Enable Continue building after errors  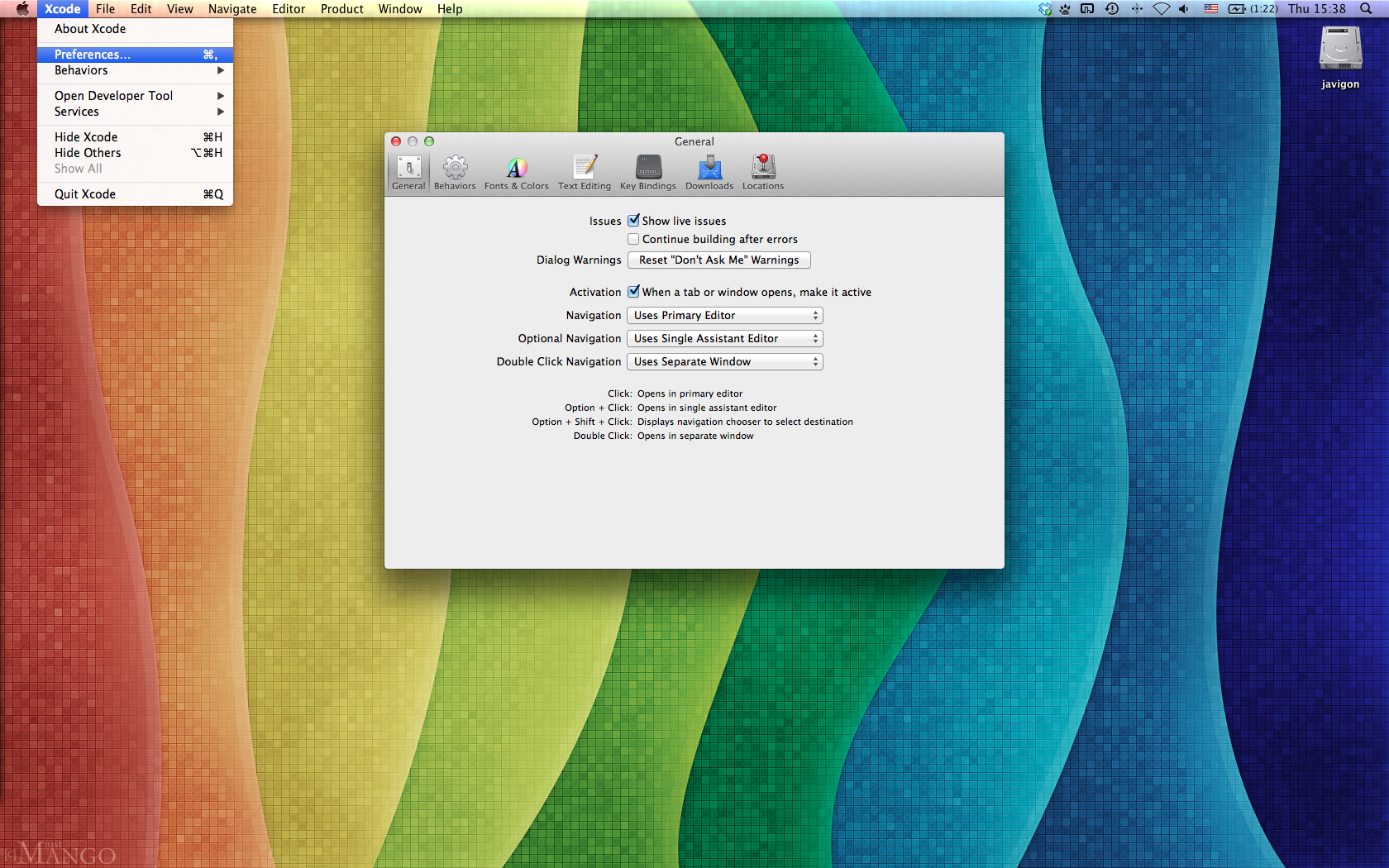coord(633,239)
